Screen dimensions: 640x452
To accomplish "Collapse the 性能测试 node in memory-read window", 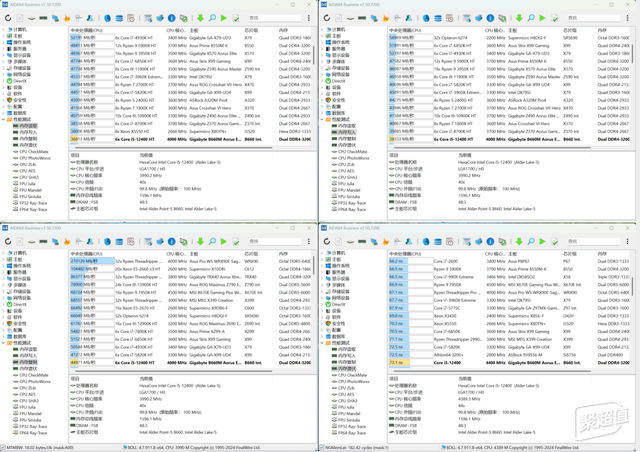I will click(3, 119).
